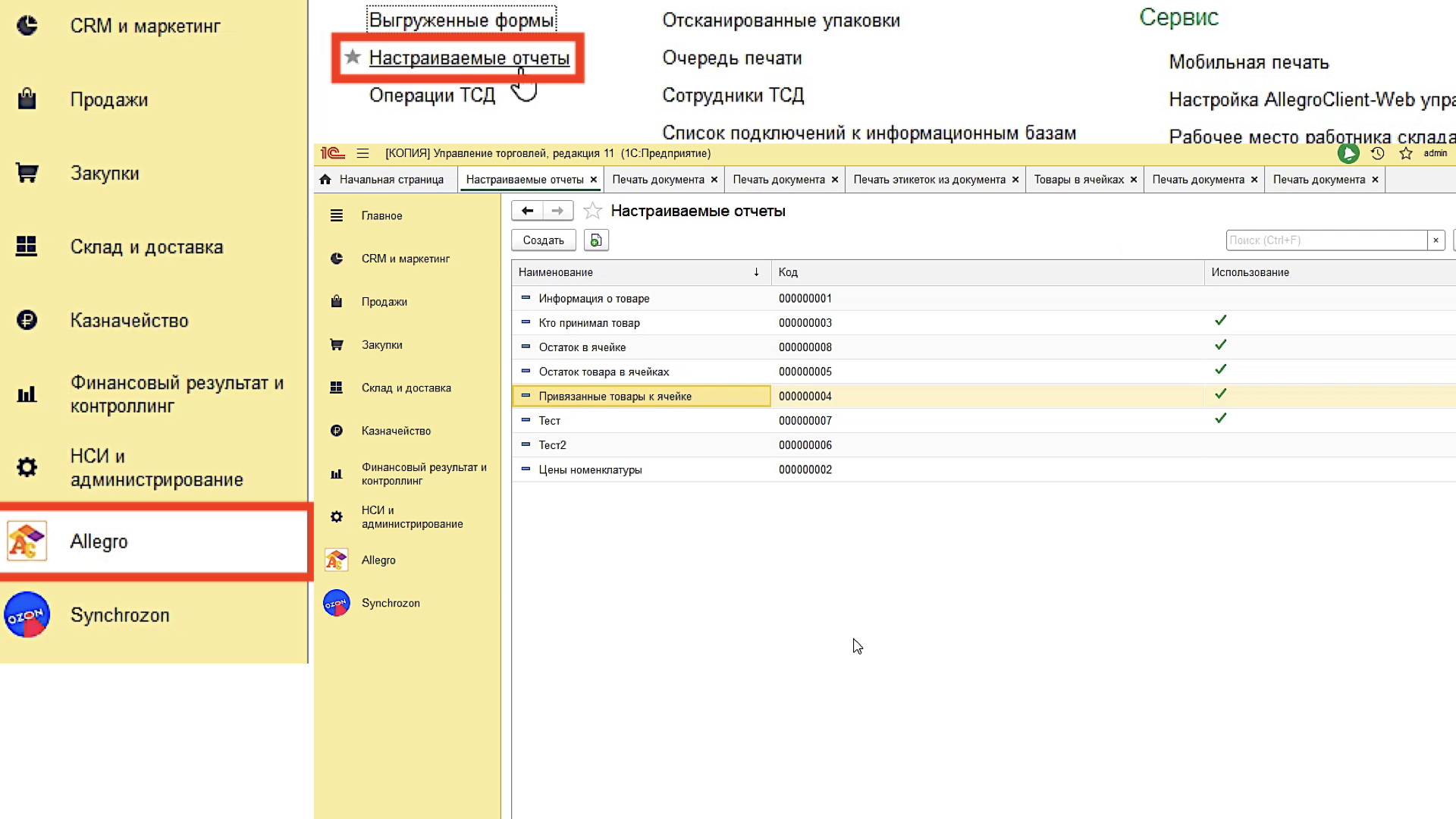
Task: Click the search input field
Action: [x=1326, y=240]
